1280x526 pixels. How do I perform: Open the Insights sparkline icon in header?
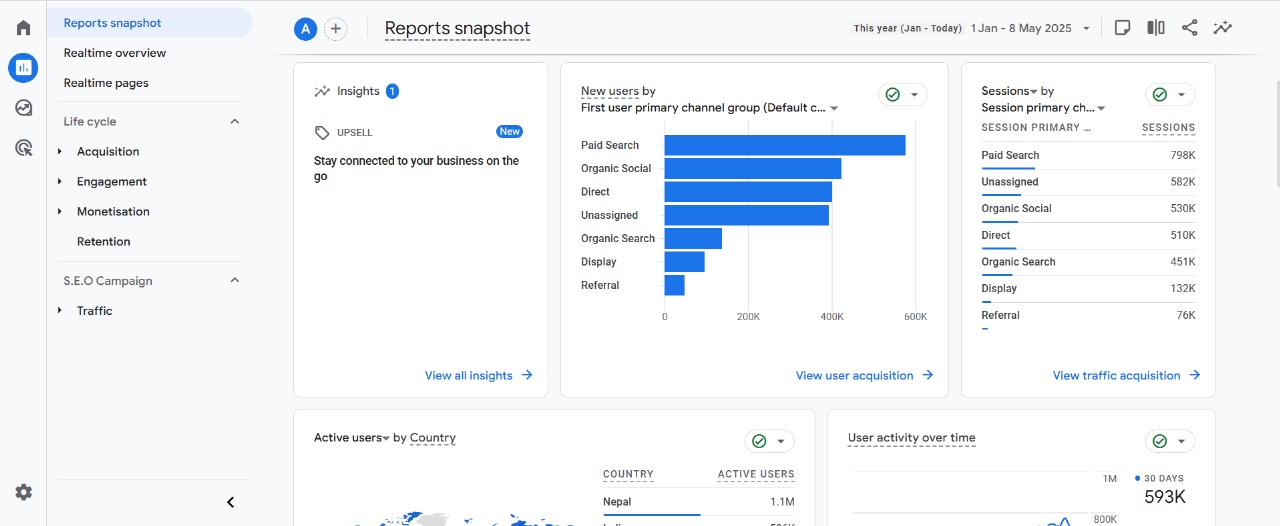point(1222,28)
